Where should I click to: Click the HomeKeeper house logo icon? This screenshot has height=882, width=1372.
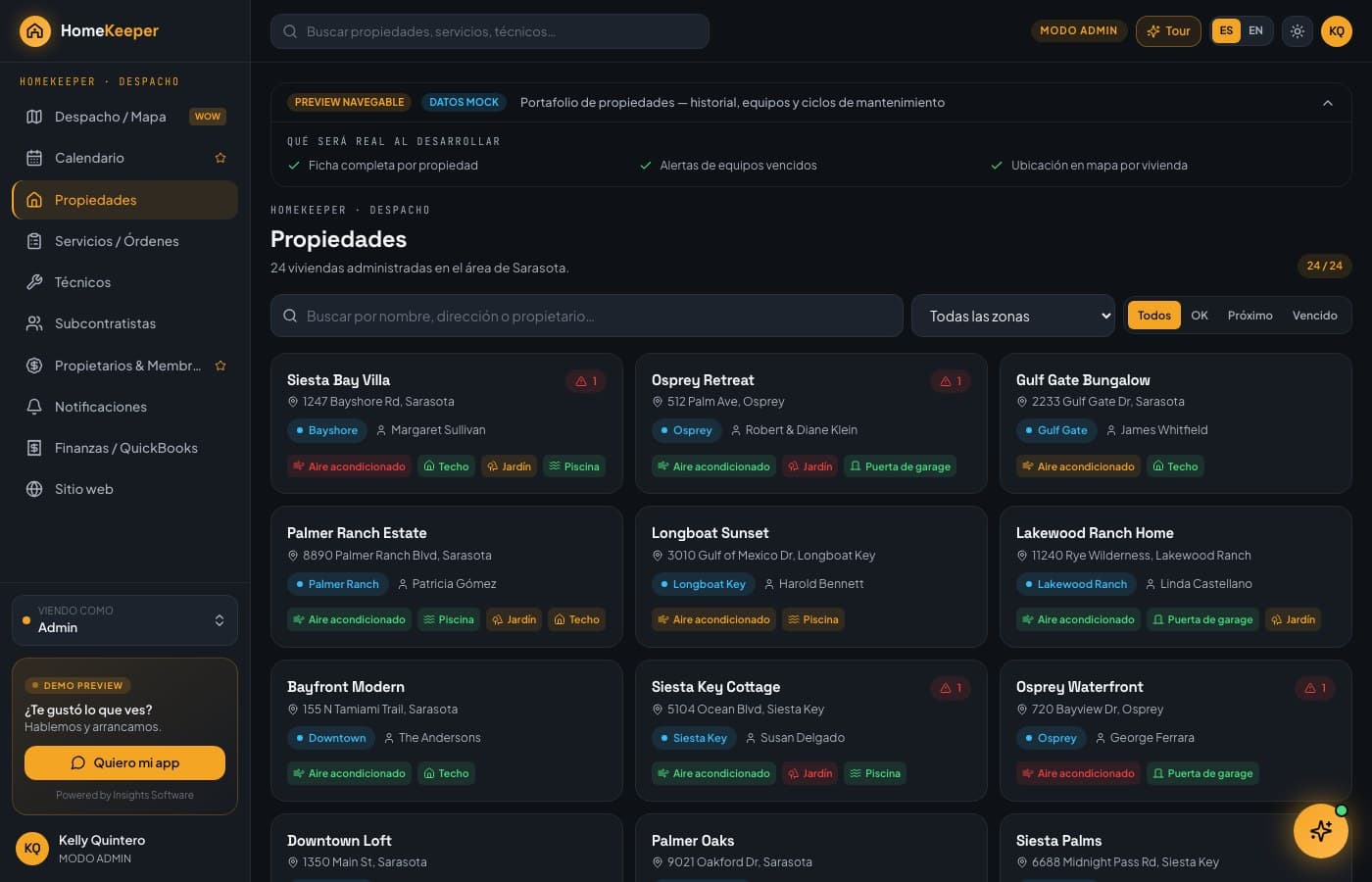(x=34, y=31)
